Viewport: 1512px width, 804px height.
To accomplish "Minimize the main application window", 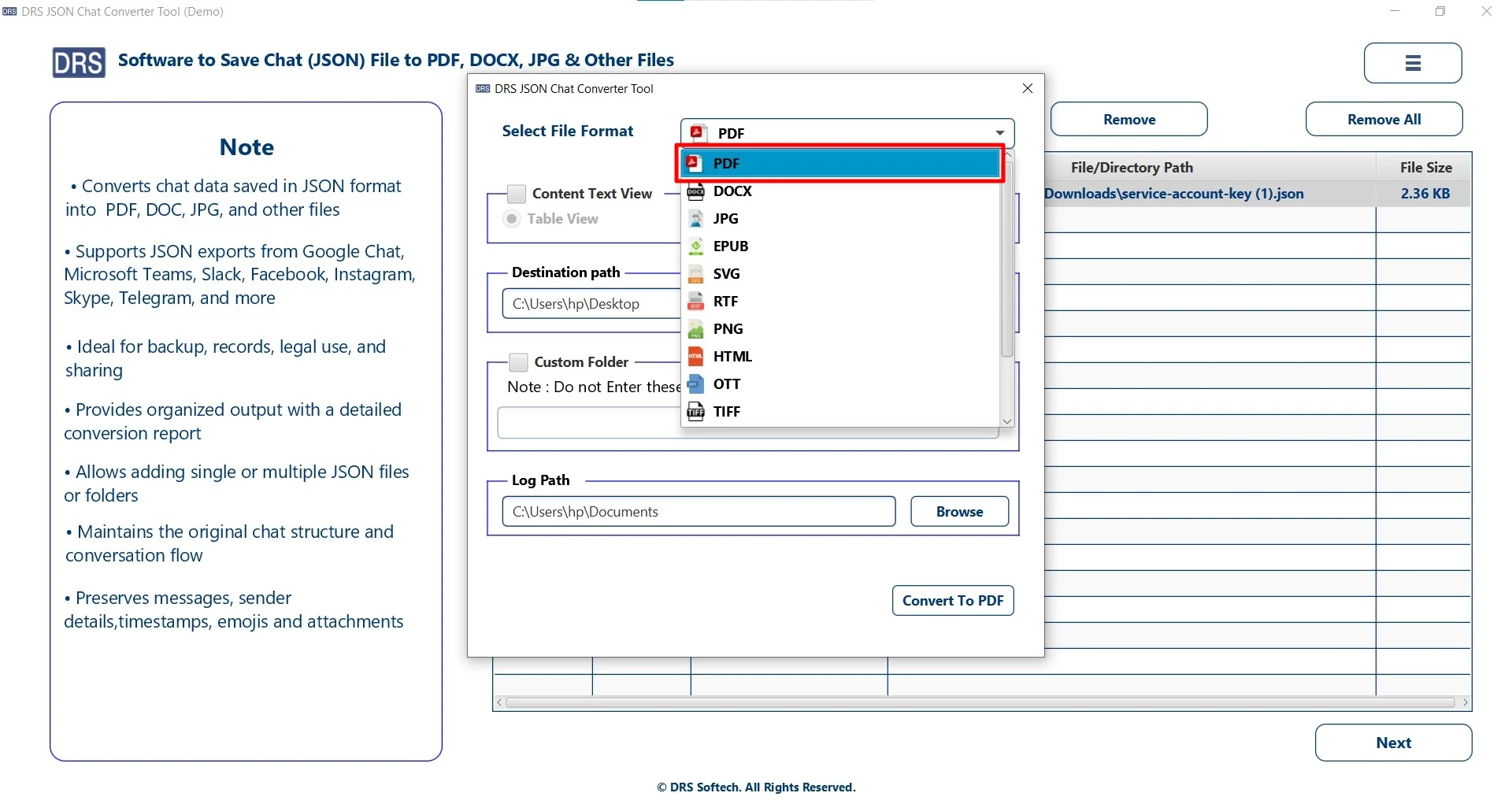I will click(x=1395, y=11).
